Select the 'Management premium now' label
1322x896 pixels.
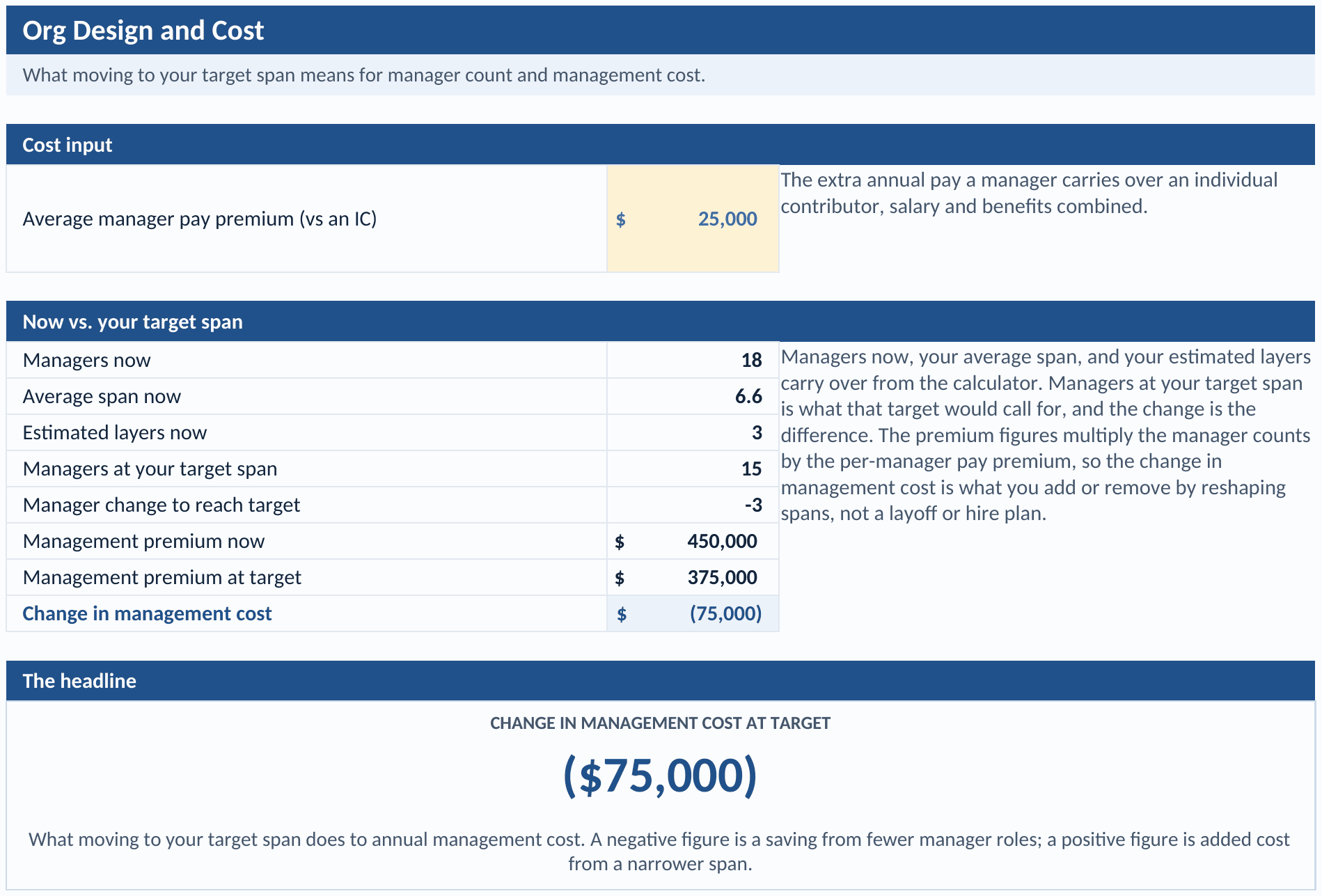pos(143,541)
